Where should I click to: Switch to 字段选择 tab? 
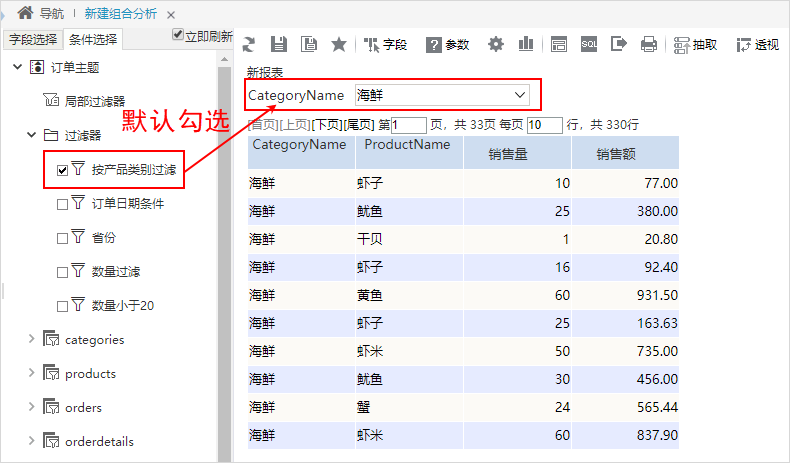tap(33, 39)
